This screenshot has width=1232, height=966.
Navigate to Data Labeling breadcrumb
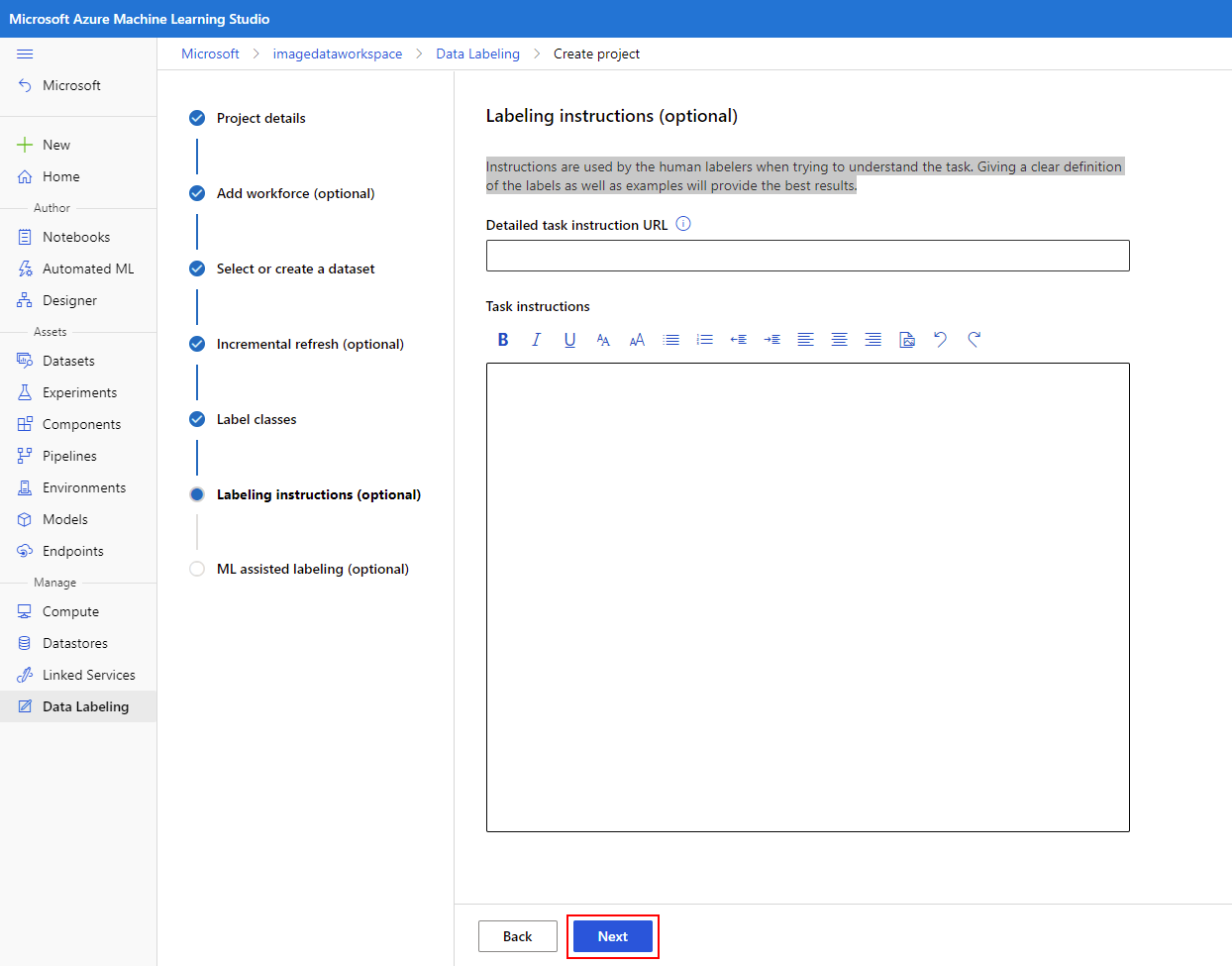point(477,54)
